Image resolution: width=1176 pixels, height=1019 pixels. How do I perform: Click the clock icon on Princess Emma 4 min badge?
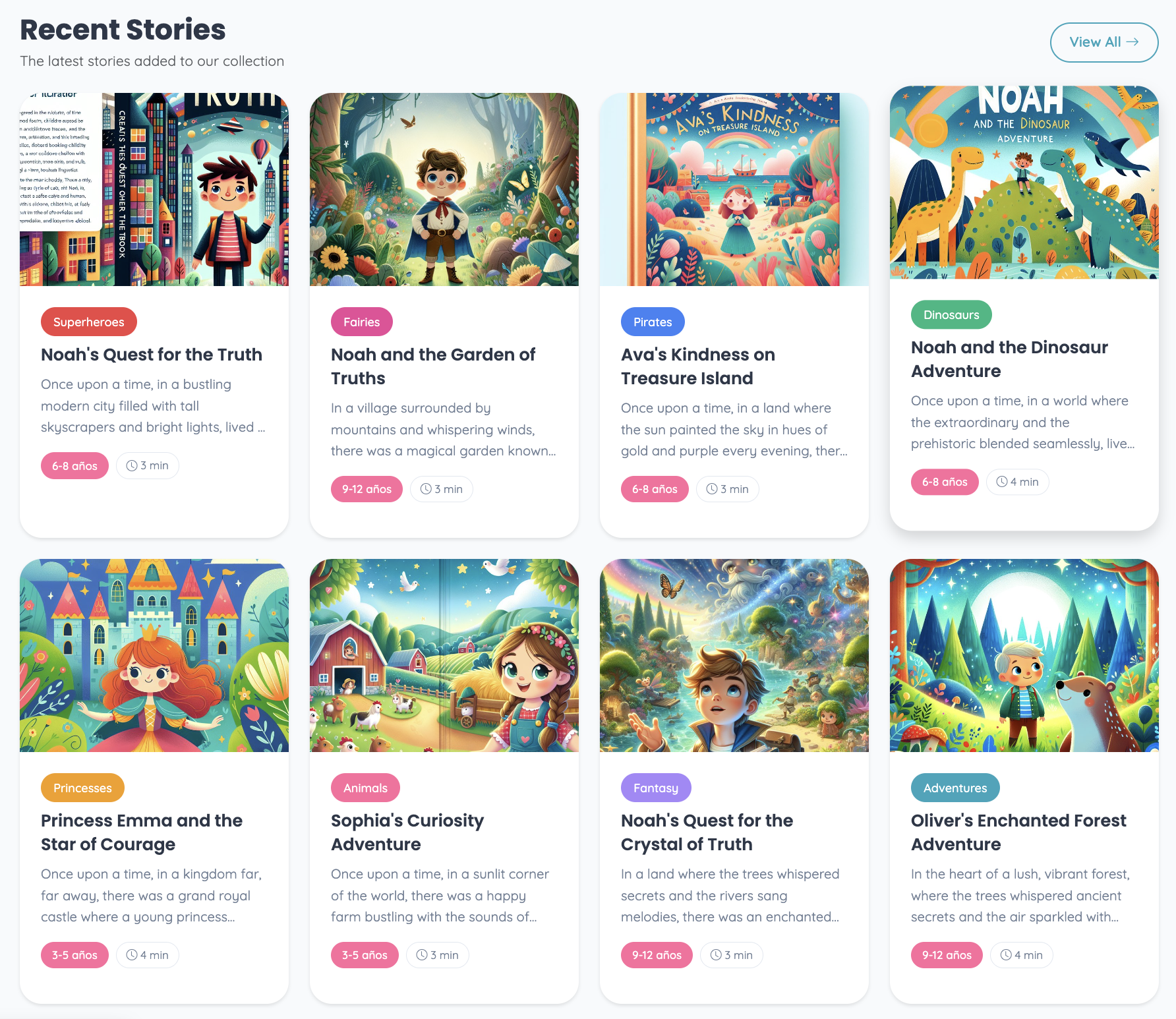pyautogui.click(x=132, y=954)
